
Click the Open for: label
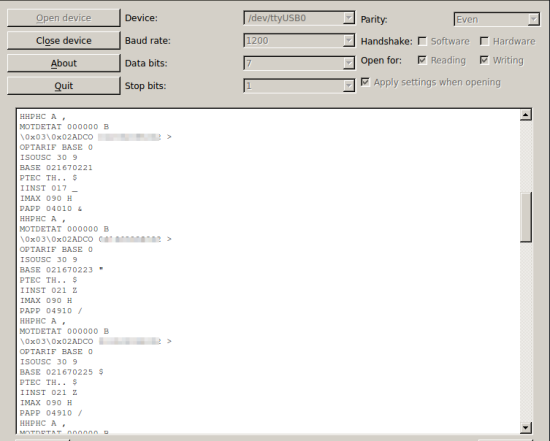point(381,60)
